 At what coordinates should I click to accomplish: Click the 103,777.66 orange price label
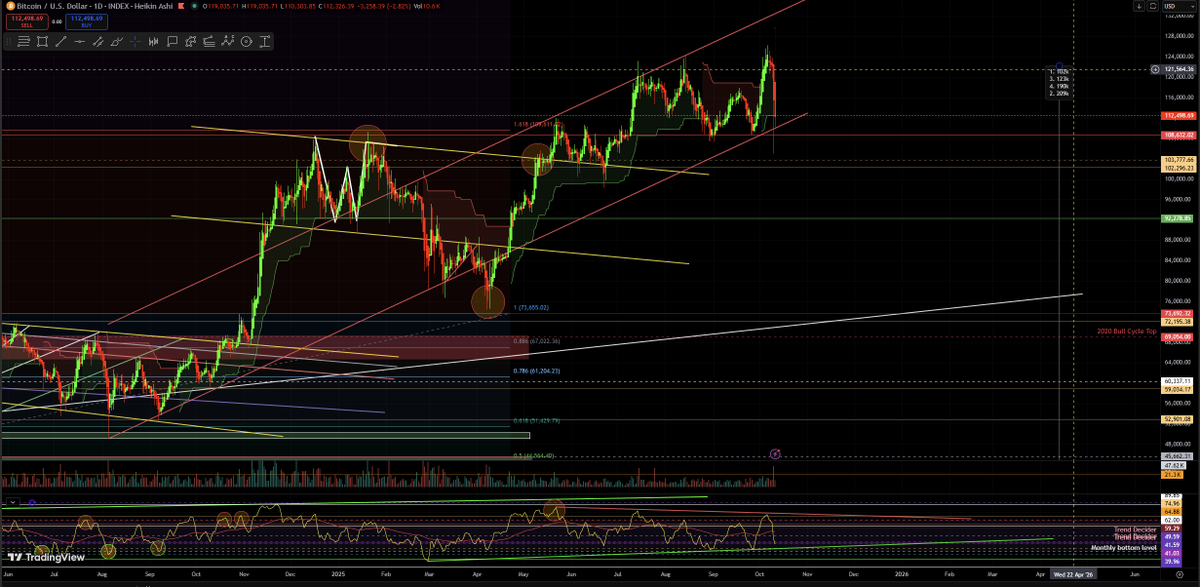[1178, 160]
